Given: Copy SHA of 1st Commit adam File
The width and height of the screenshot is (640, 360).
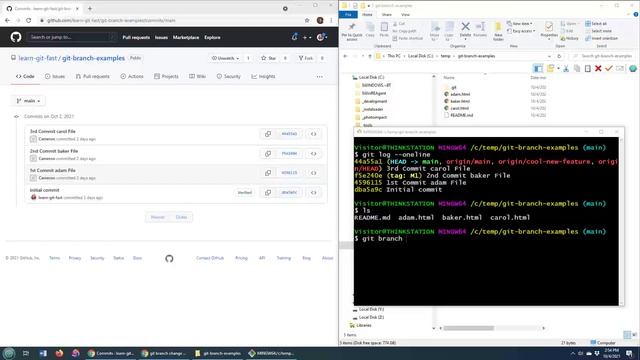Looking at the screenshot, I should (x=268, y=173).
